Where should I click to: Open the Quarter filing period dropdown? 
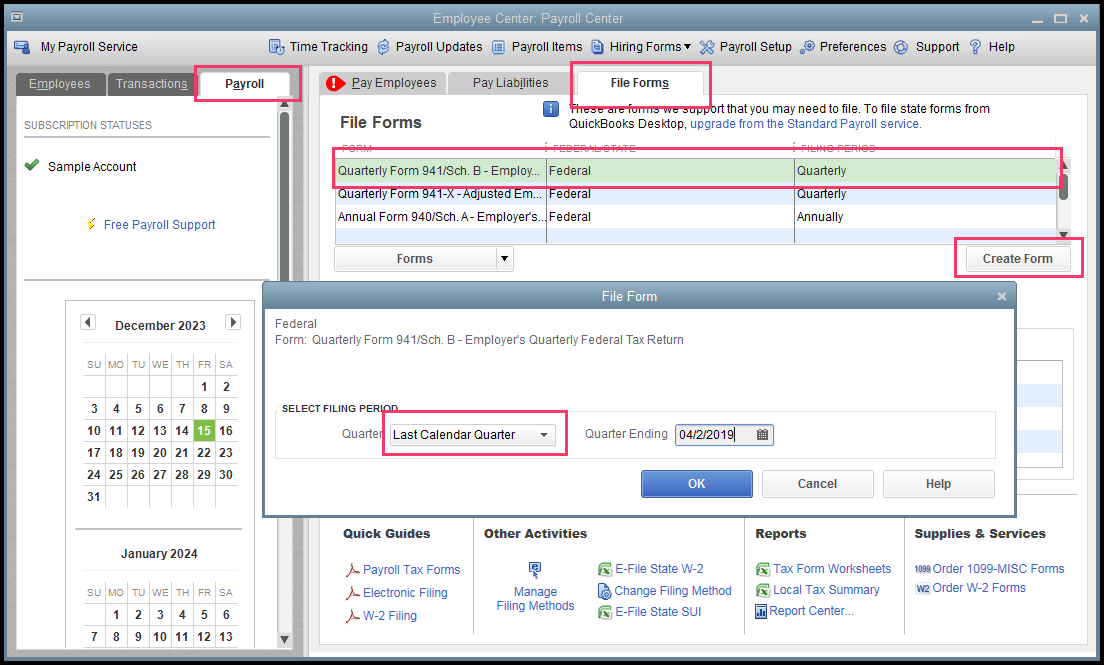click(x=473, y=435)
